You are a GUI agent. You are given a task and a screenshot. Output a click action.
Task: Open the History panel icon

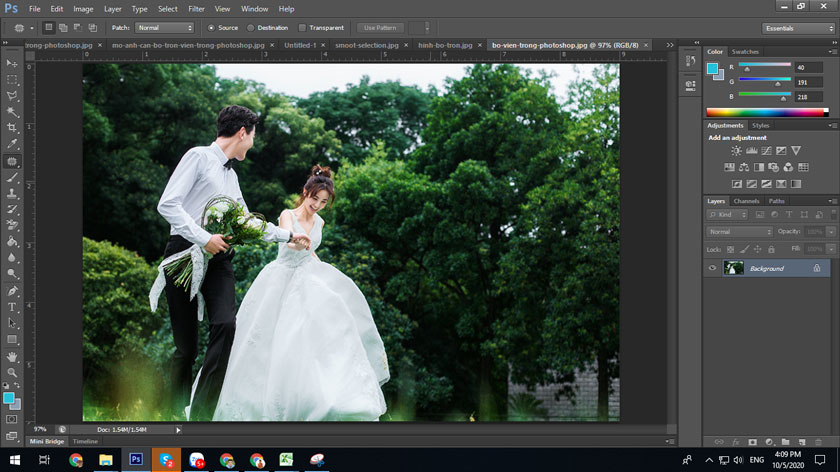click(x=691, y=62)
